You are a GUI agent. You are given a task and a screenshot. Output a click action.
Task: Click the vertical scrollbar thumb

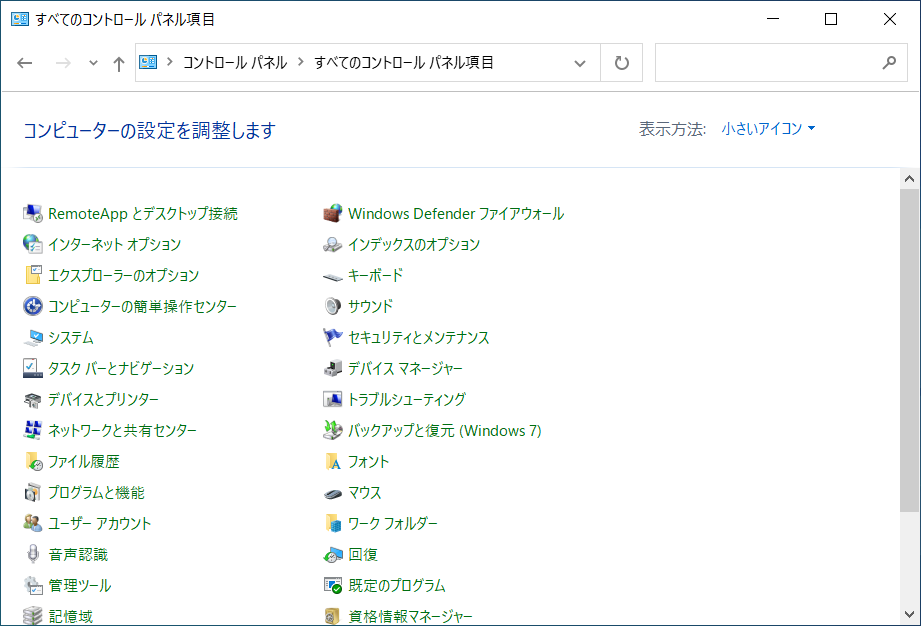point(909,351)
